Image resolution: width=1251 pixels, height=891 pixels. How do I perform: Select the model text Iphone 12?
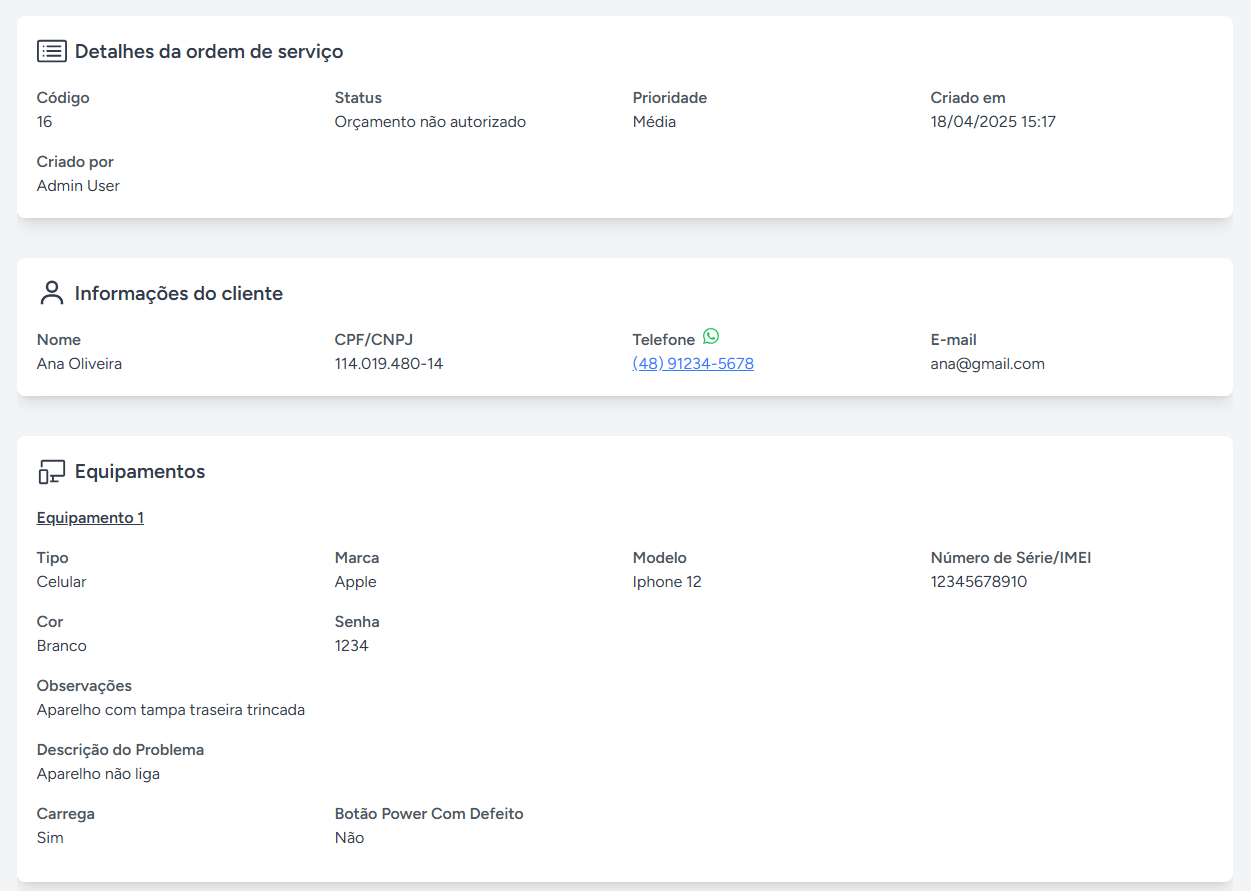pos(667,582)
